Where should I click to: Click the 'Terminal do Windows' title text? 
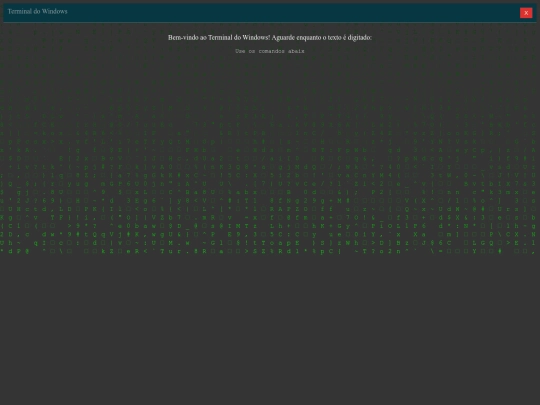[x=38, y=11]
